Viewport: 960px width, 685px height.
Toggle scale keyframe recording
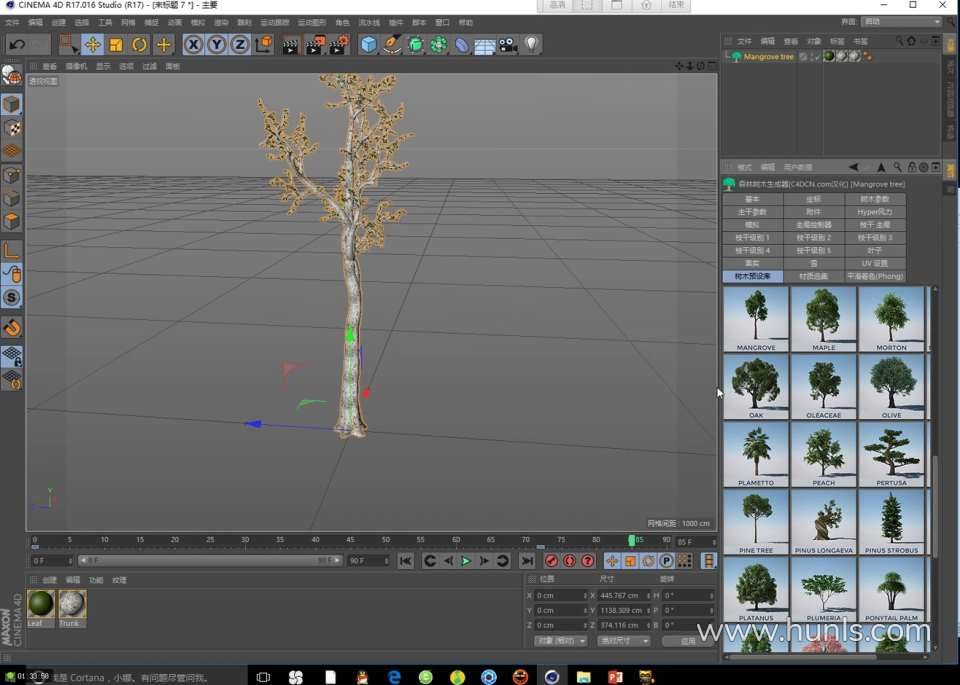630,561
